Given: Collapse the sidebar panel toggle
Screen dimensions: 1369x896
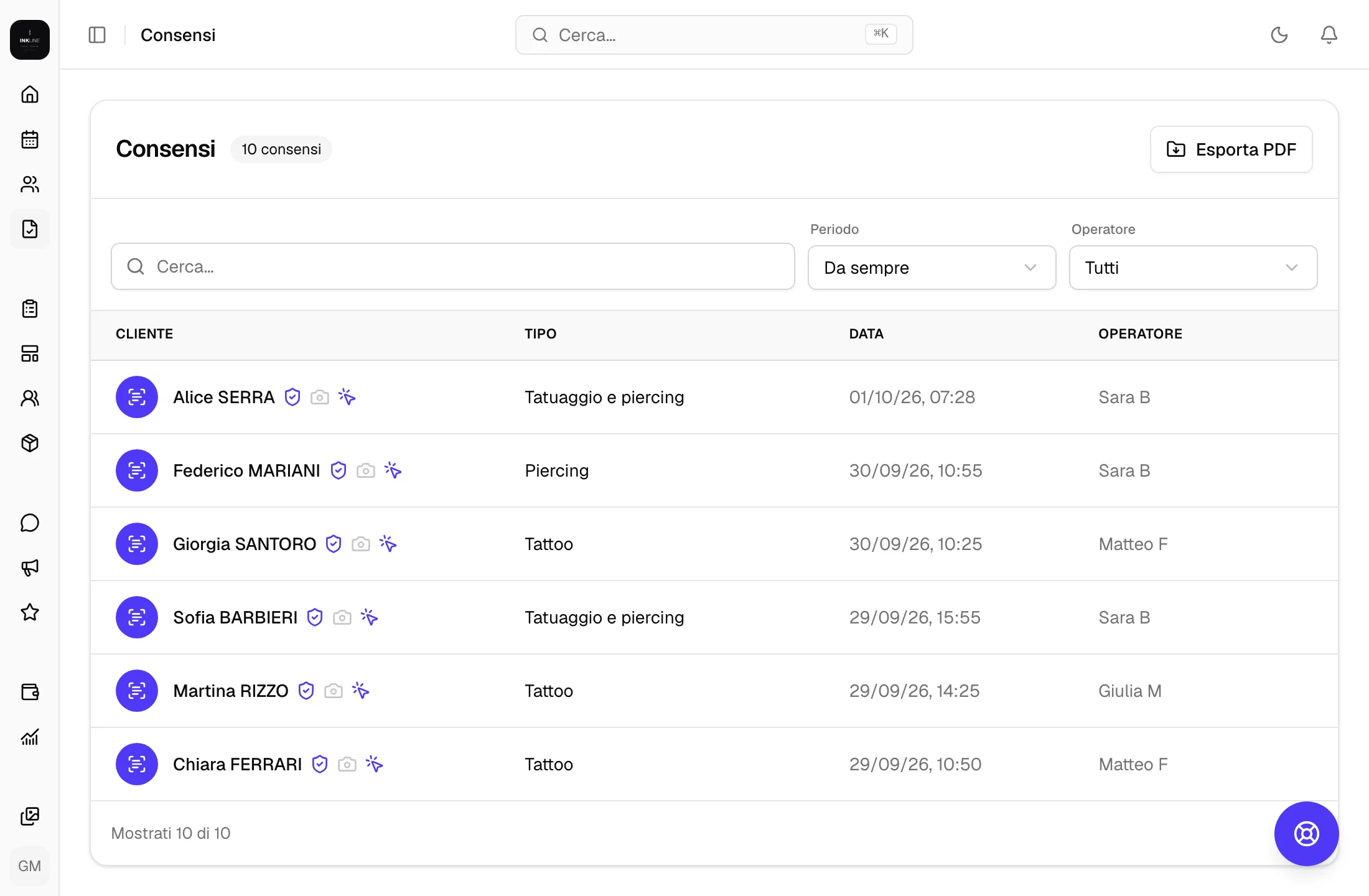Looking at the screenshot, I should coord(97,35).
